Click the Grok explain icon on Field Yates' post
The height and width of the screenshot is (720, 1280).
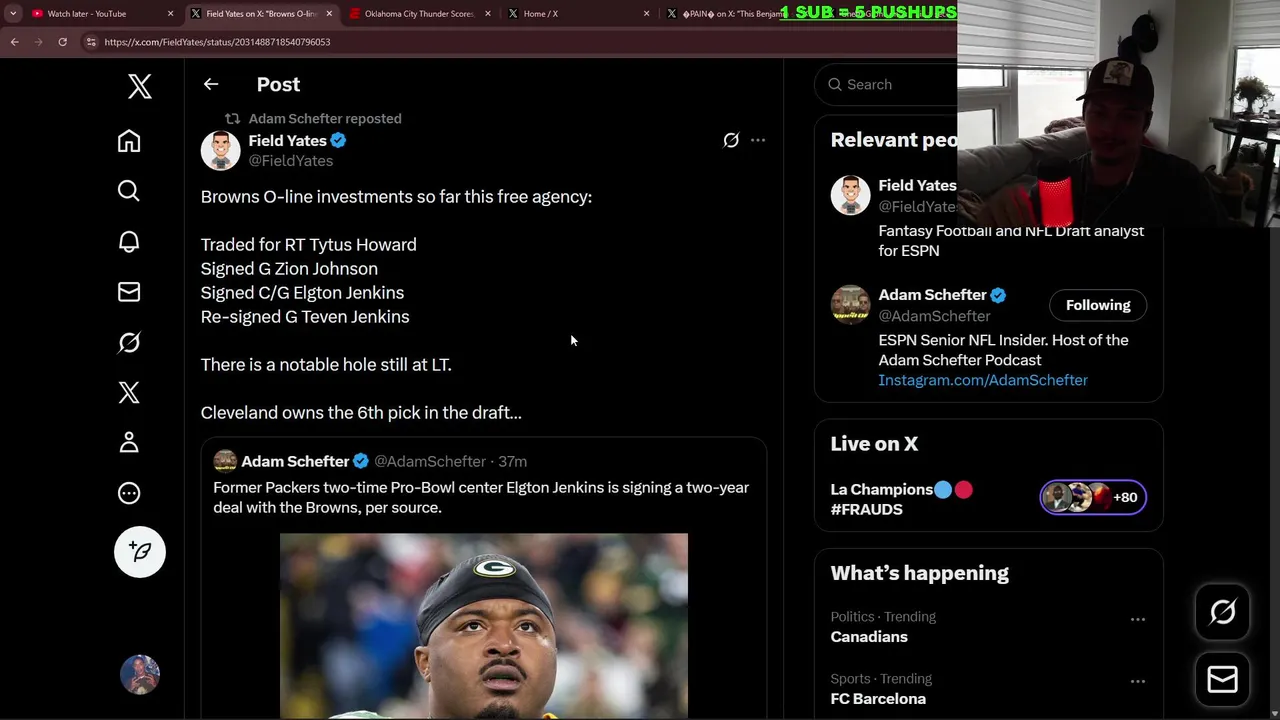[x=731, y=141]
